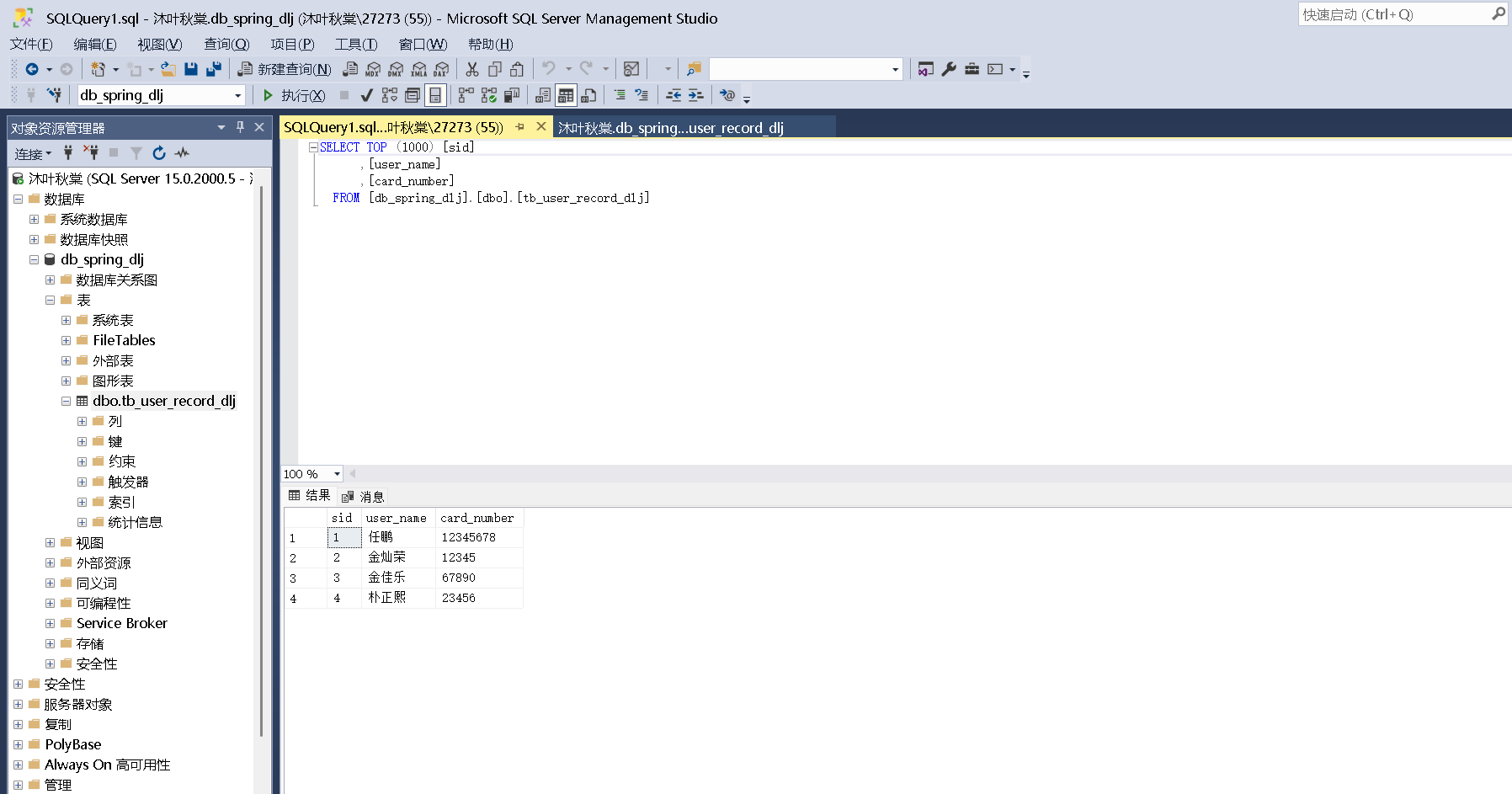This screenshot has width=1512, height=794.
Task: Click the Undo arrow icon
Action: click(x=549, y=69)
